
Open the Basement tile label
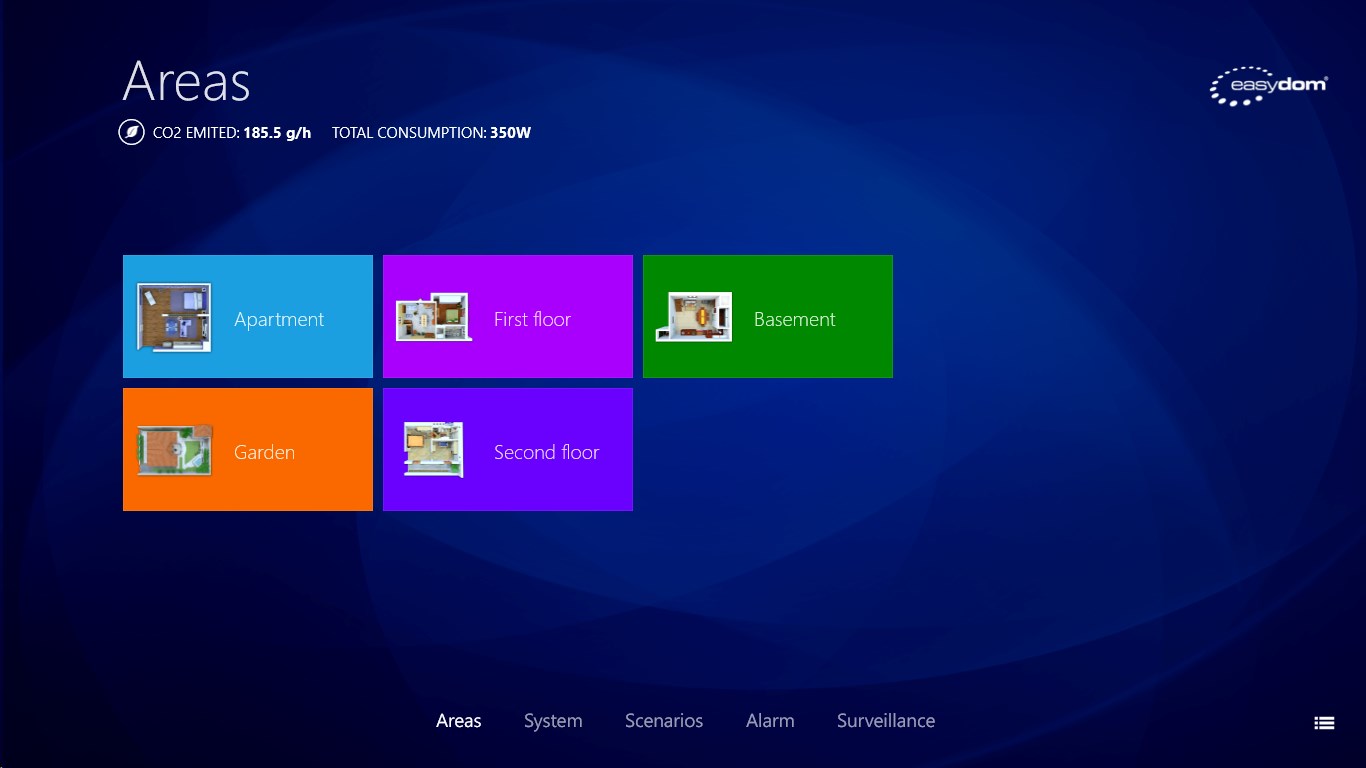(794, 319)
